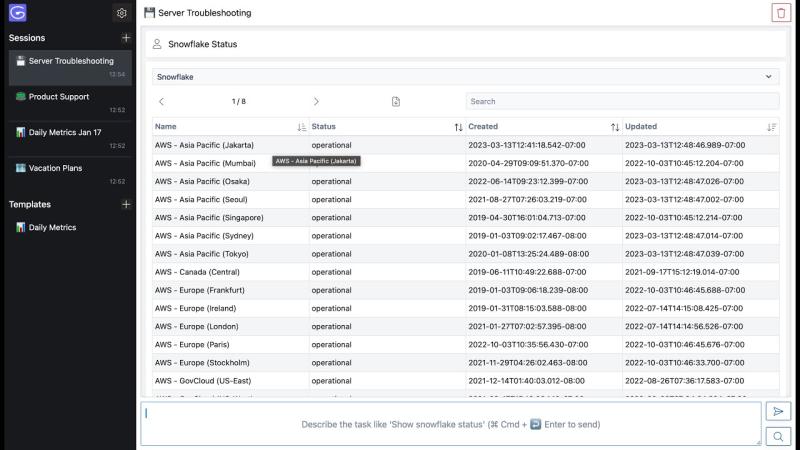The width and height of the screenshot is (800, 450).
Task: Click the magnifier search button
Action: tap(778, 437)
